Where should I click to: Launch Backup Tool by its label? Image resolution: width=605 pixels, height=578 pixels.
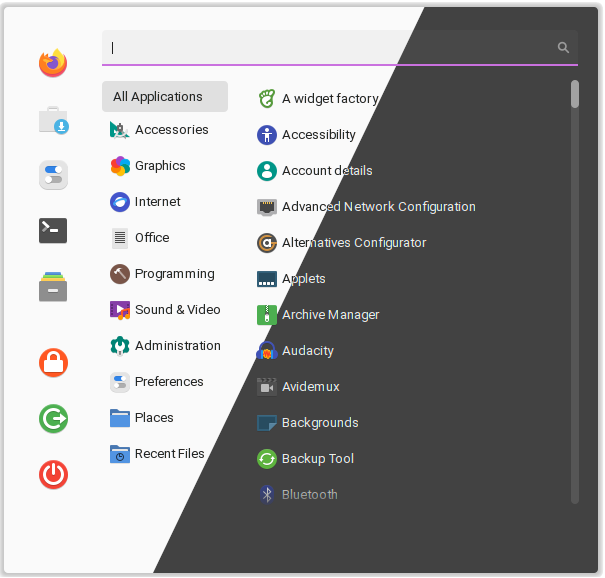pos(318,459)
